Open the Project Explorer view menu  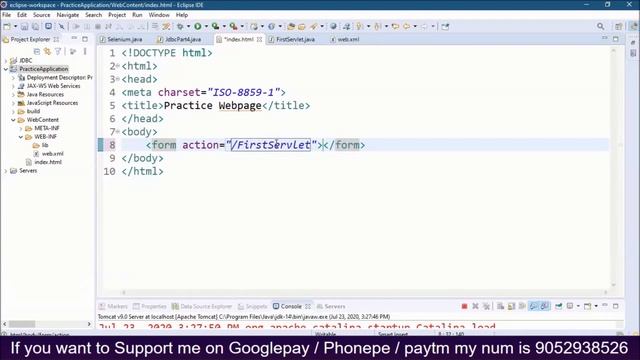coord(85,51)
